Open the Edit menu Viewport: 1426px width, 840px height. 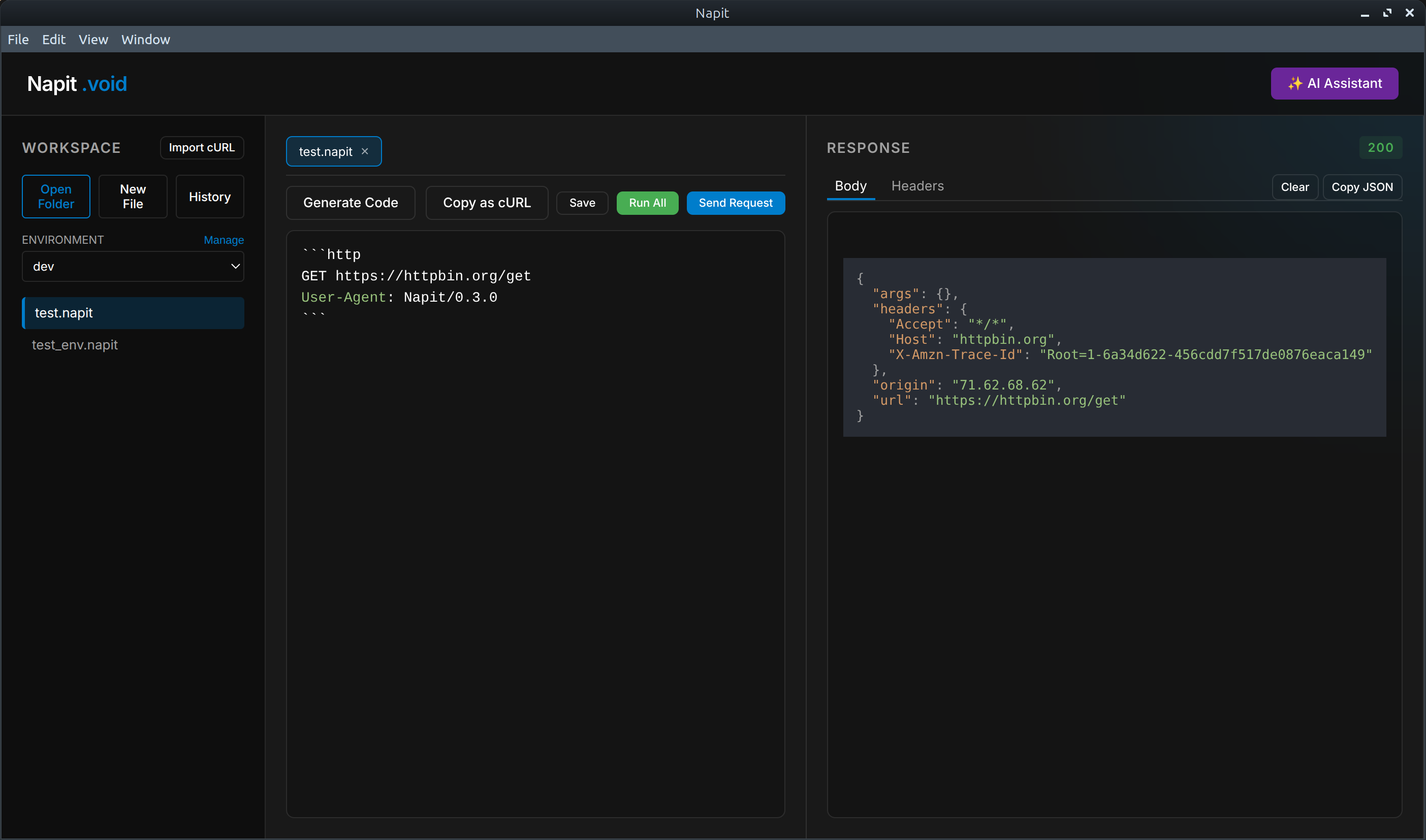54,39
